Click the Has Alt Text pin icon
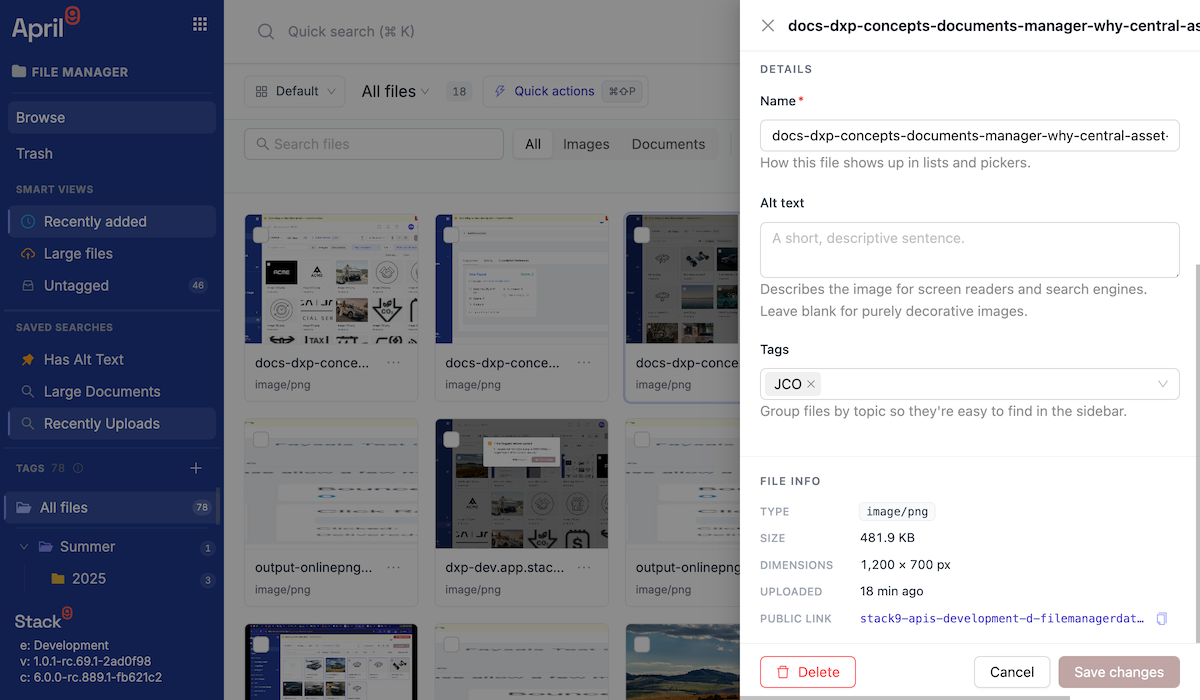This screenshot has width=1200, height=700. 28,359
